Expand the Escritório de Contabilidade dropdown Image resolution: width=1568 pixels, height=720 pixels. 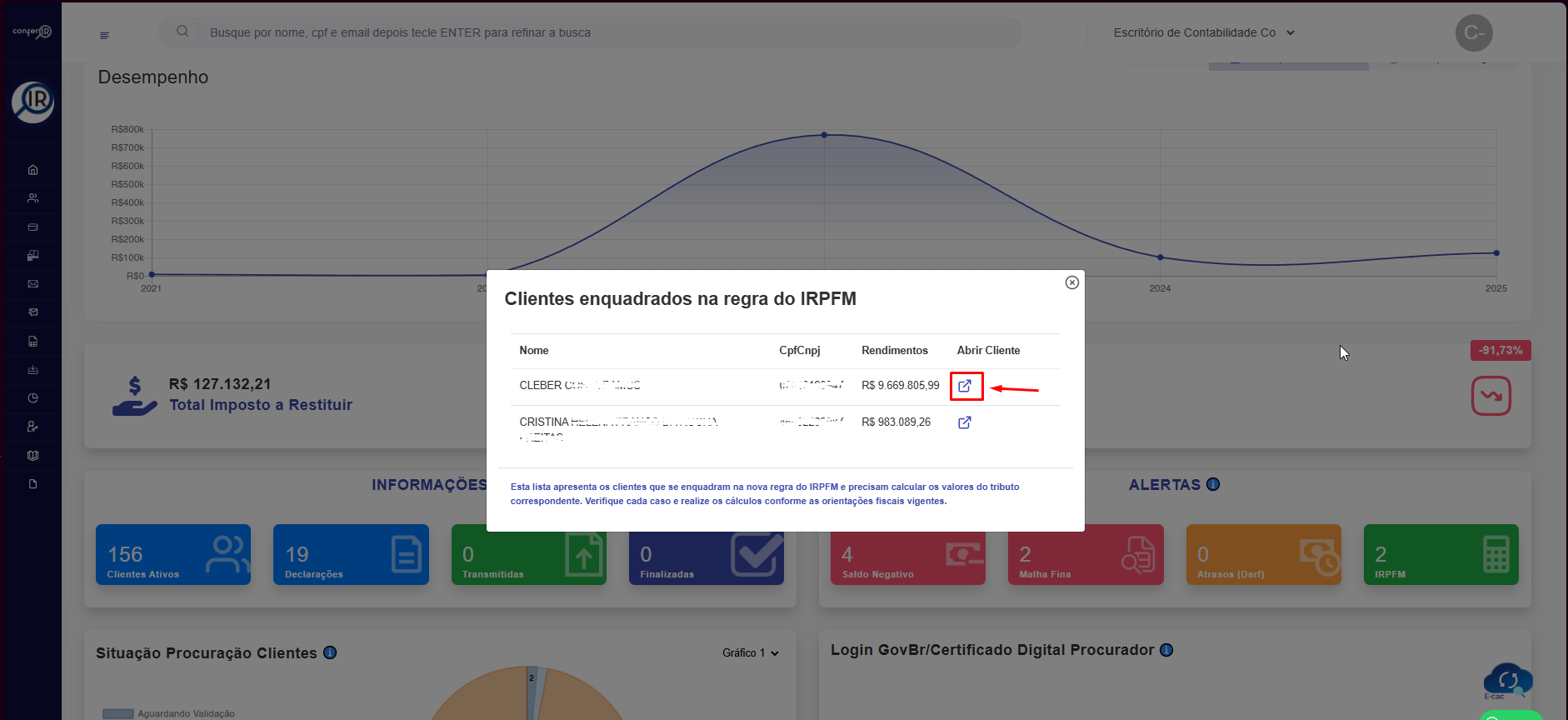[1204, 32]
